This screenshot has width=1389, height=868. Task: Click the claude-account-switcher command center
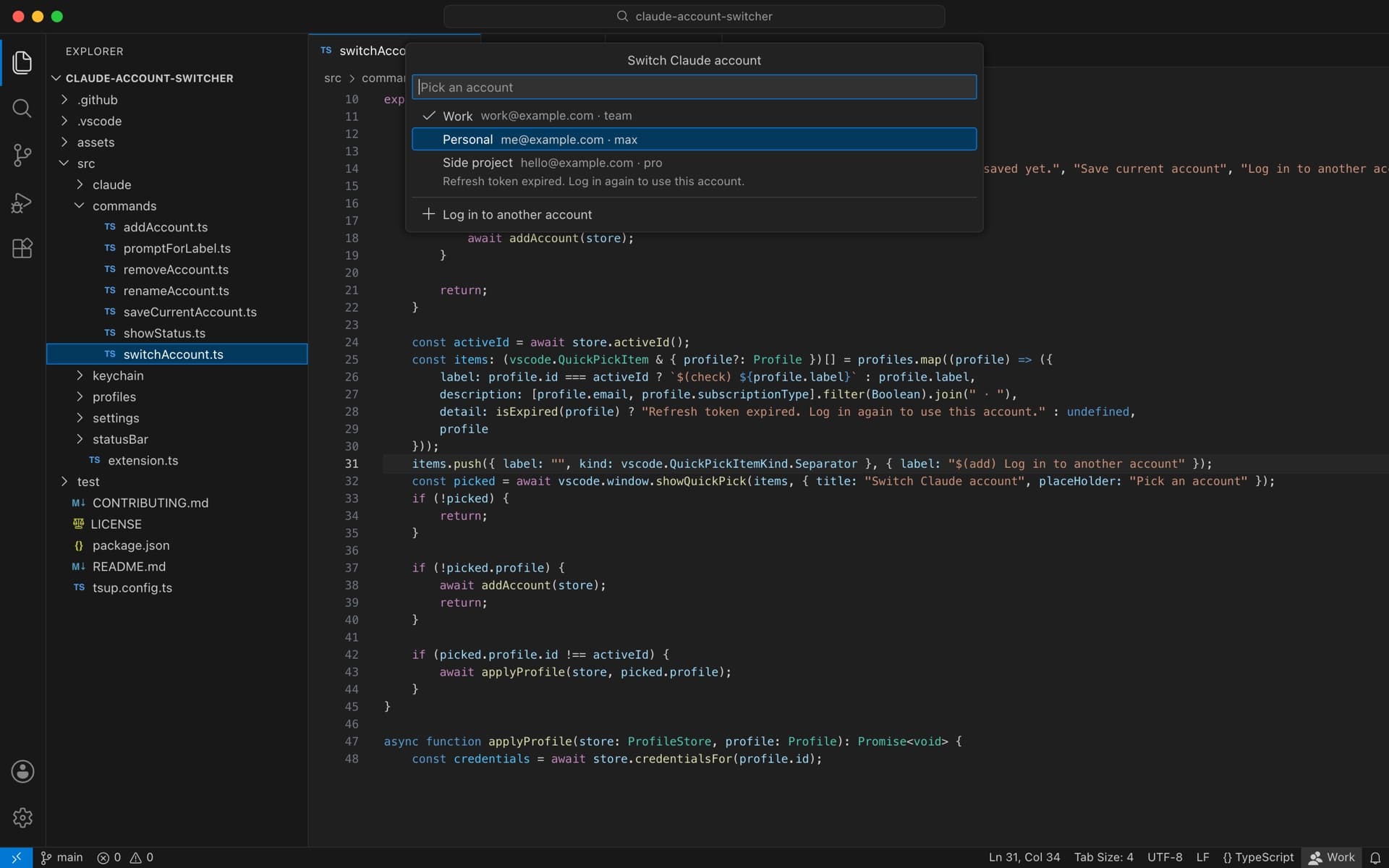[694, 16]
